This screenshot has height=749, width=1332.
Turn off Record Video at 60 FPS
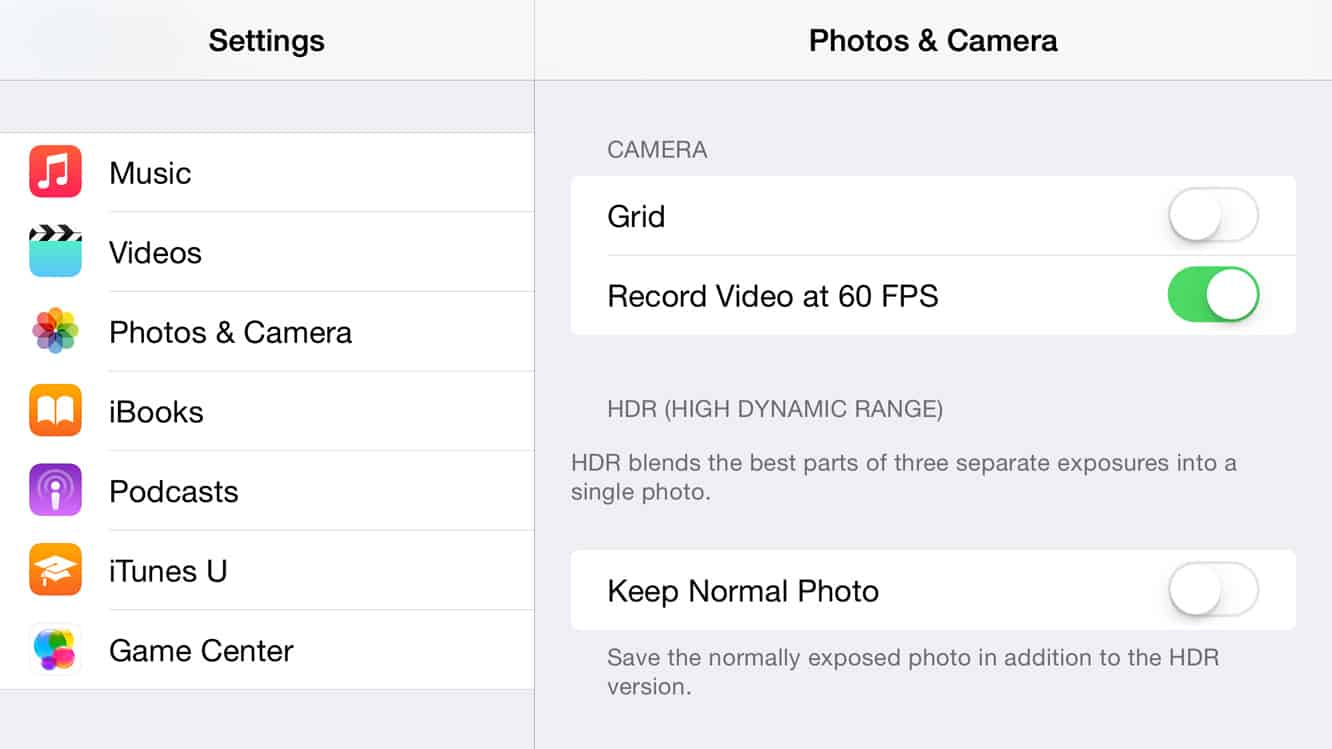click(x=1212, y=295)
